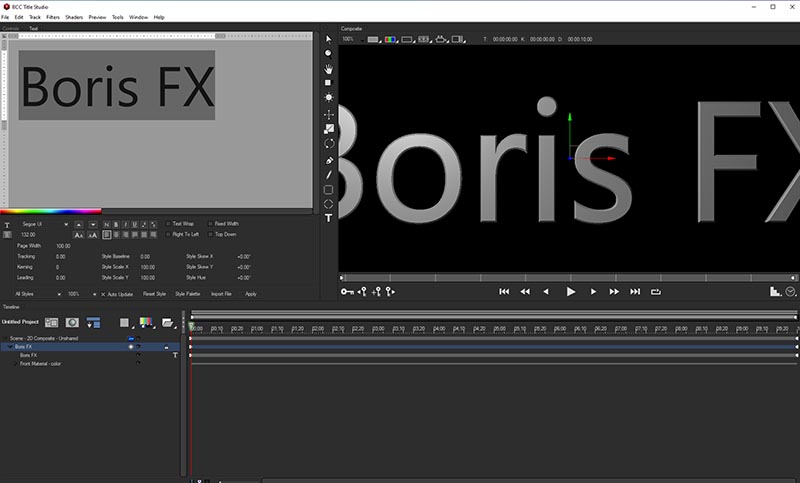The image size is (800, 483).
Task: Go to the previous keyframe
Action: 362,292
